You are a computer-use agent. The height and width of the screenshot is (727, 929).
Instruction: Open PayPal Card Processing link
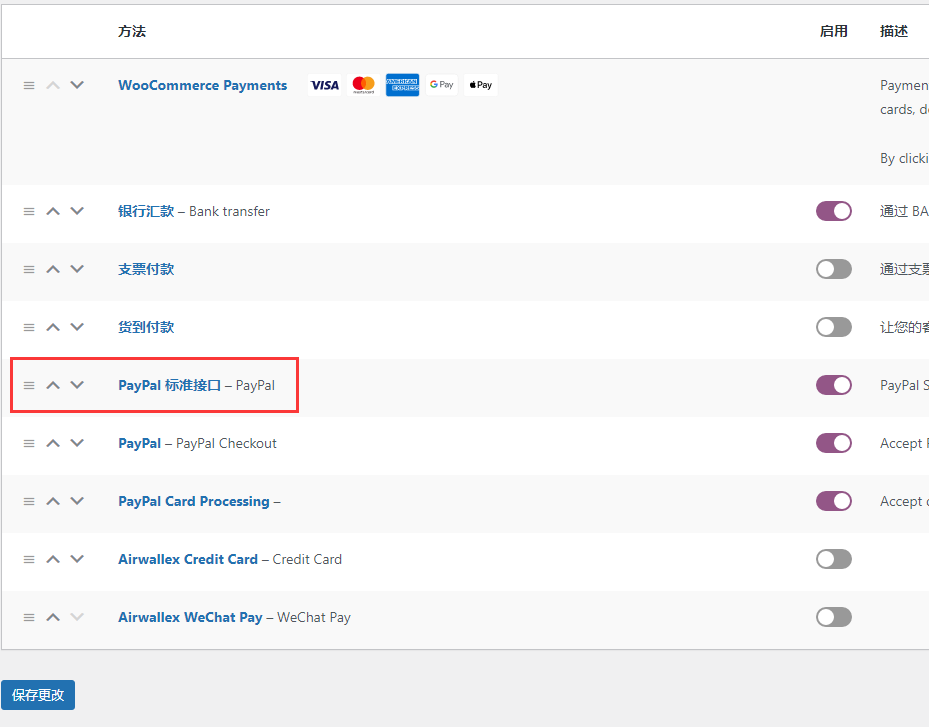(x=194, y=502)
